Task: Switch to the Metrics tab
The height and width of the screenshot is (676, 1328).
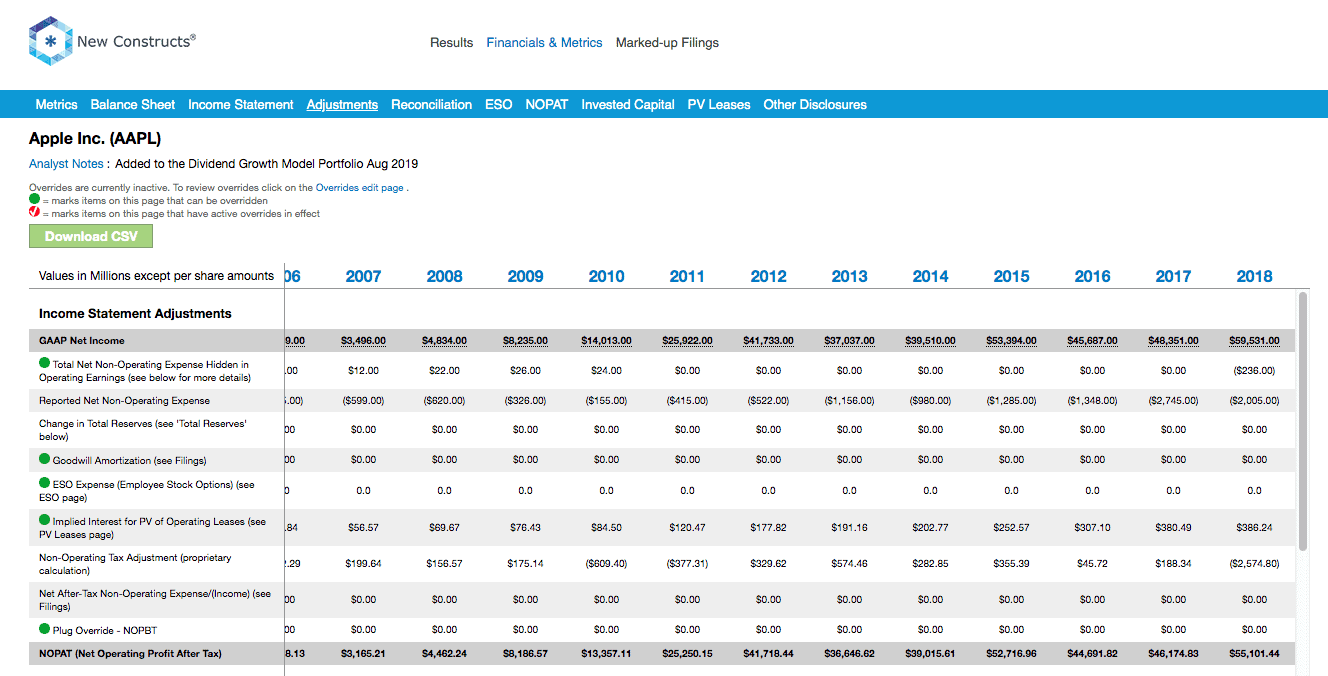Action: (x=56, y=104)
